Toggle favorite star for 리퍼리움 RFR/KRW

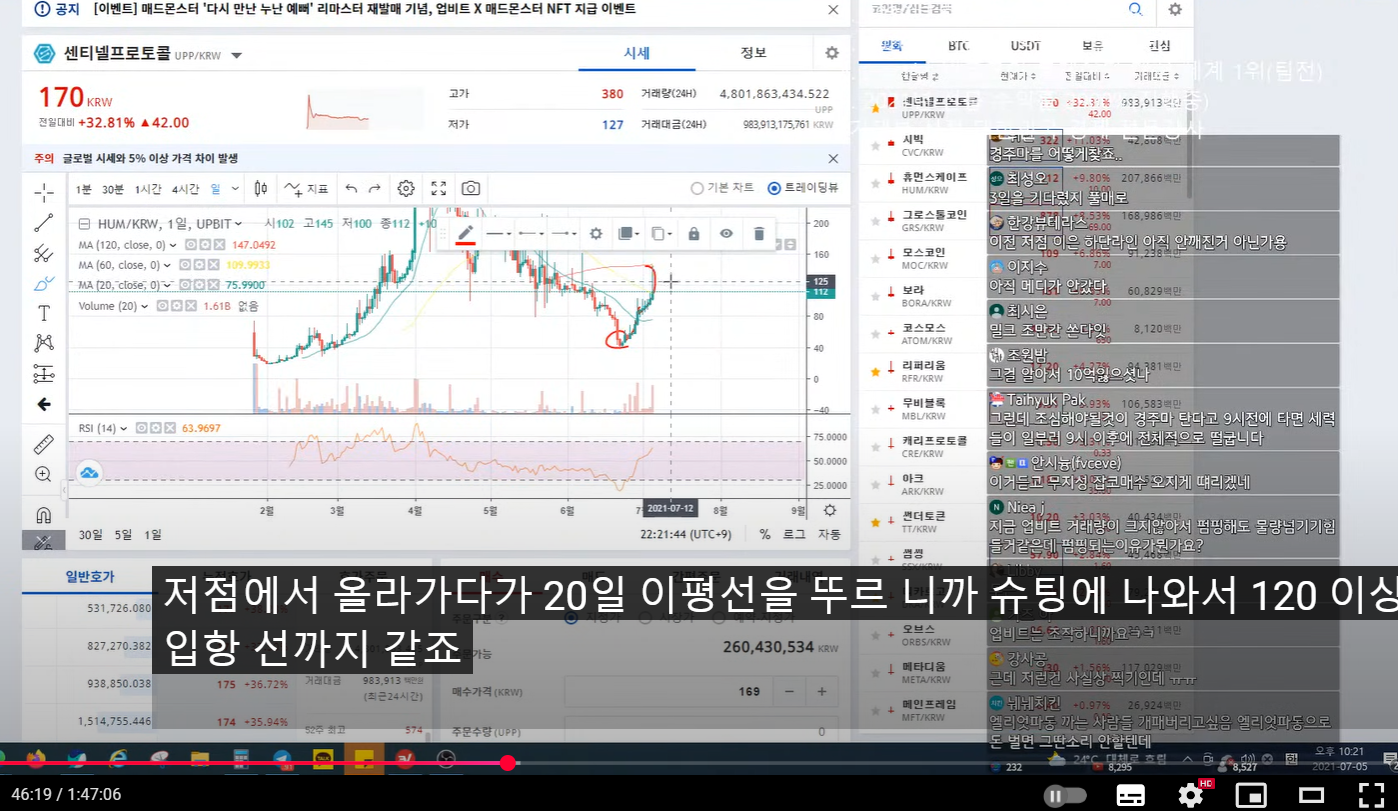[876, 371]
